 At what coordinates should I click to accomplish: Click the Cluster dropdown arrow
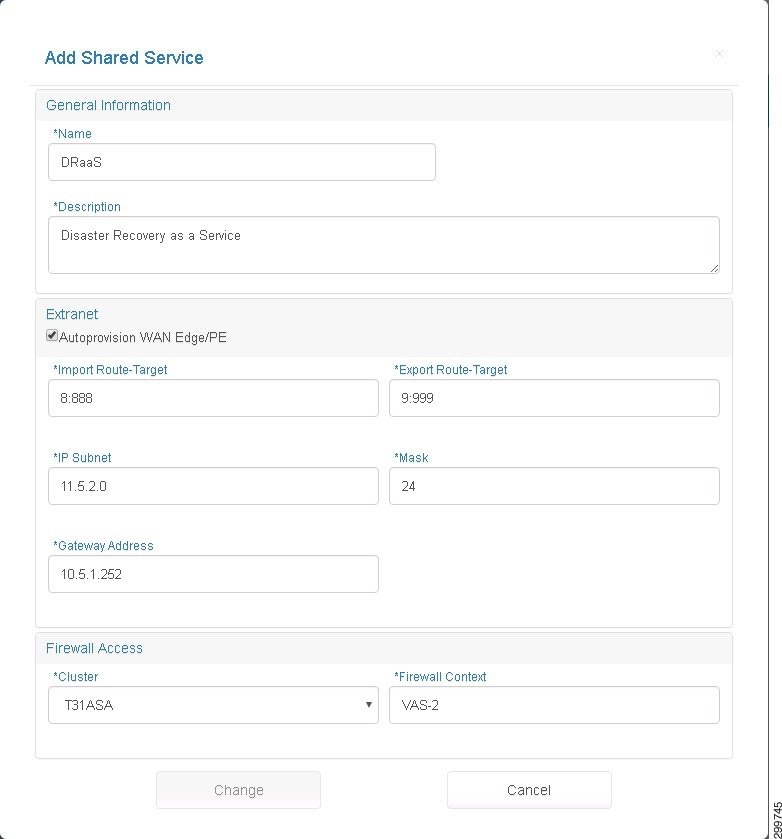369,705
